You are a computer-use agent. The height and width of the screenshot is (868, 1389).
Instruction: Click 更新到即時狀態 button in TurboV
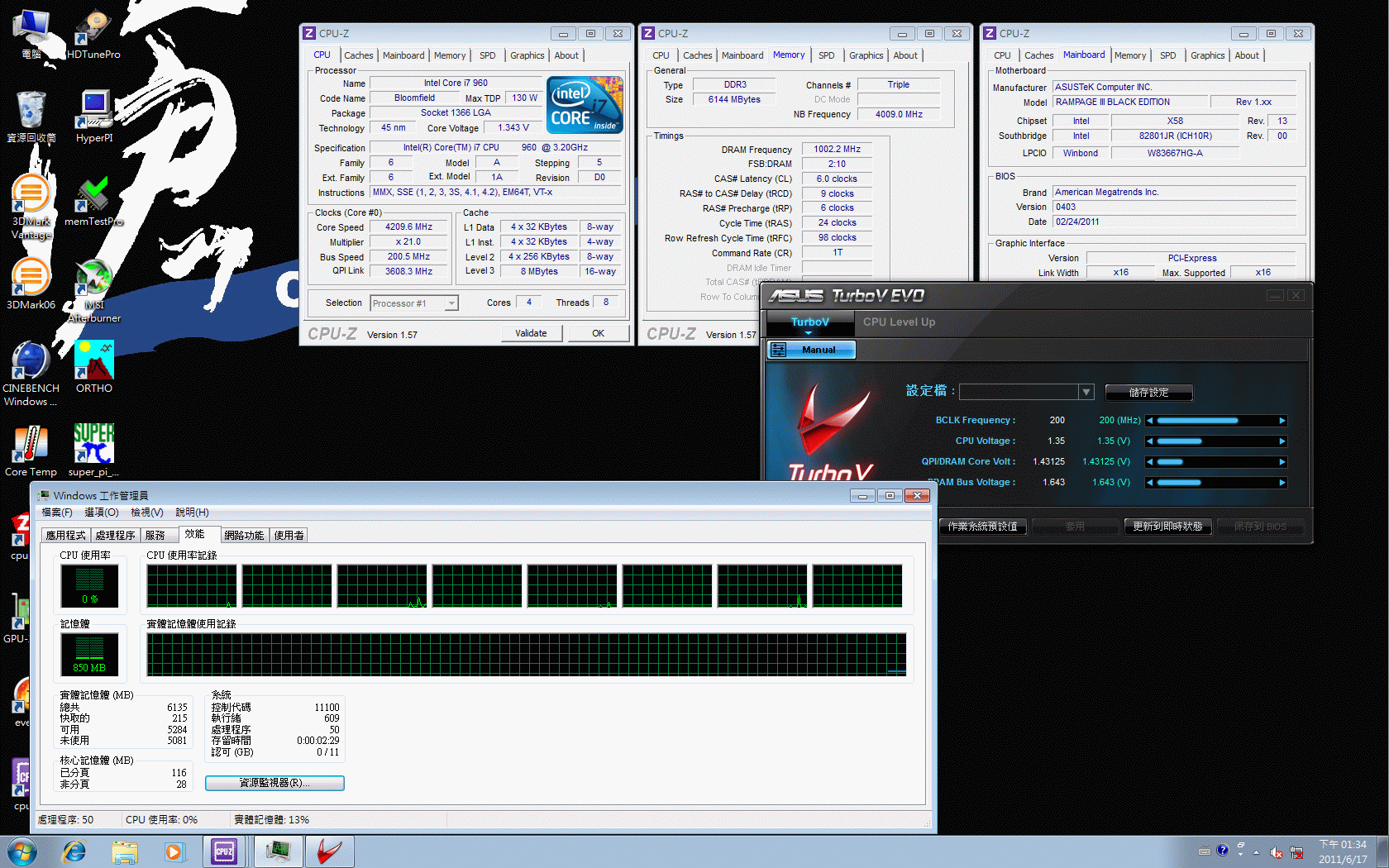tap(1167, 527)
